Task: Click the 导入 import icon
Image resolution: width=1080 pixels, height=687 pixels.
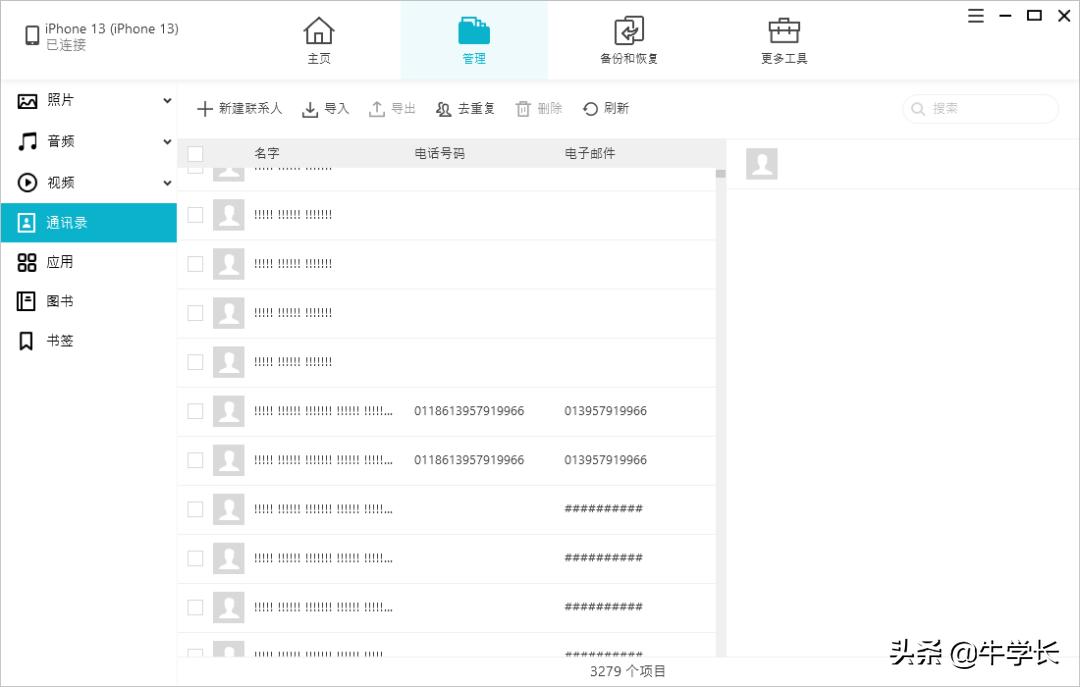Action: [310, 109]
